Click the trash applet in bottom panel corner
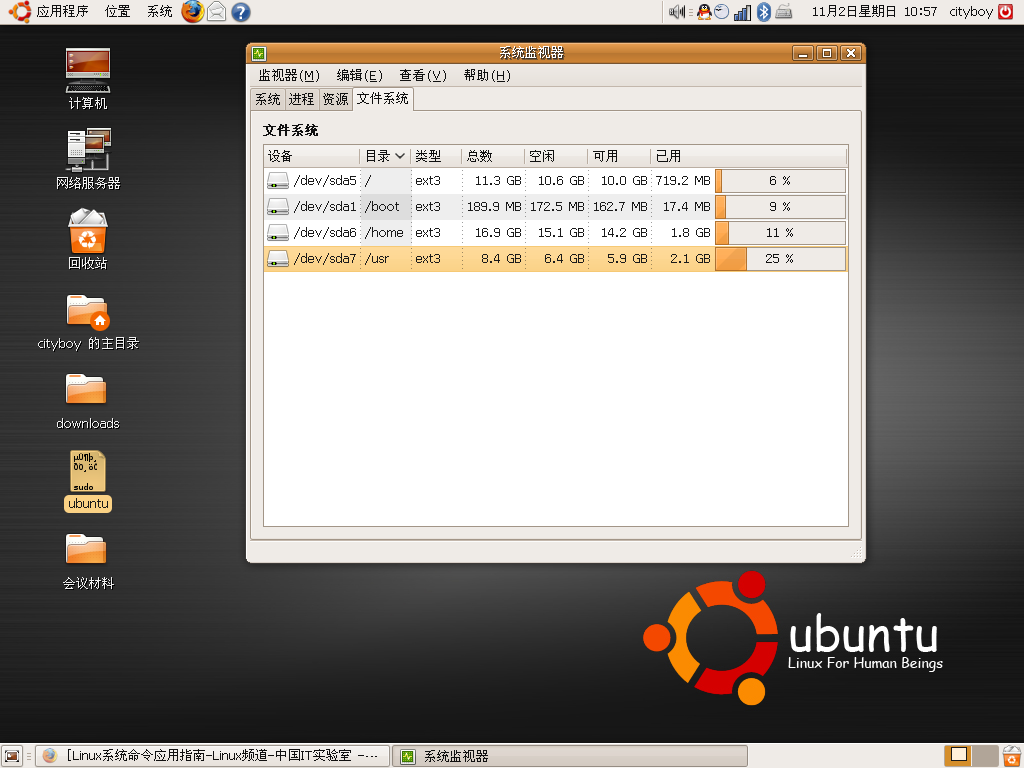The image size is (1024, 768). (1012, 756)
